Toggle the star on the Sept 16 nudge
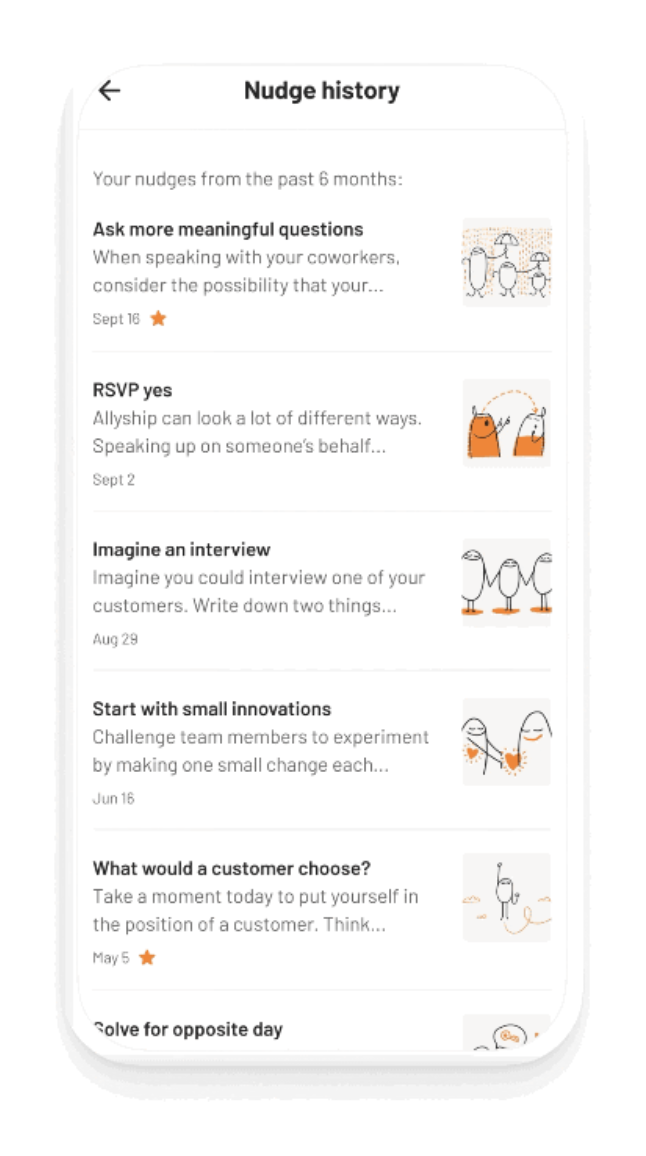The image size is (646, 1156). coord(157,319)
